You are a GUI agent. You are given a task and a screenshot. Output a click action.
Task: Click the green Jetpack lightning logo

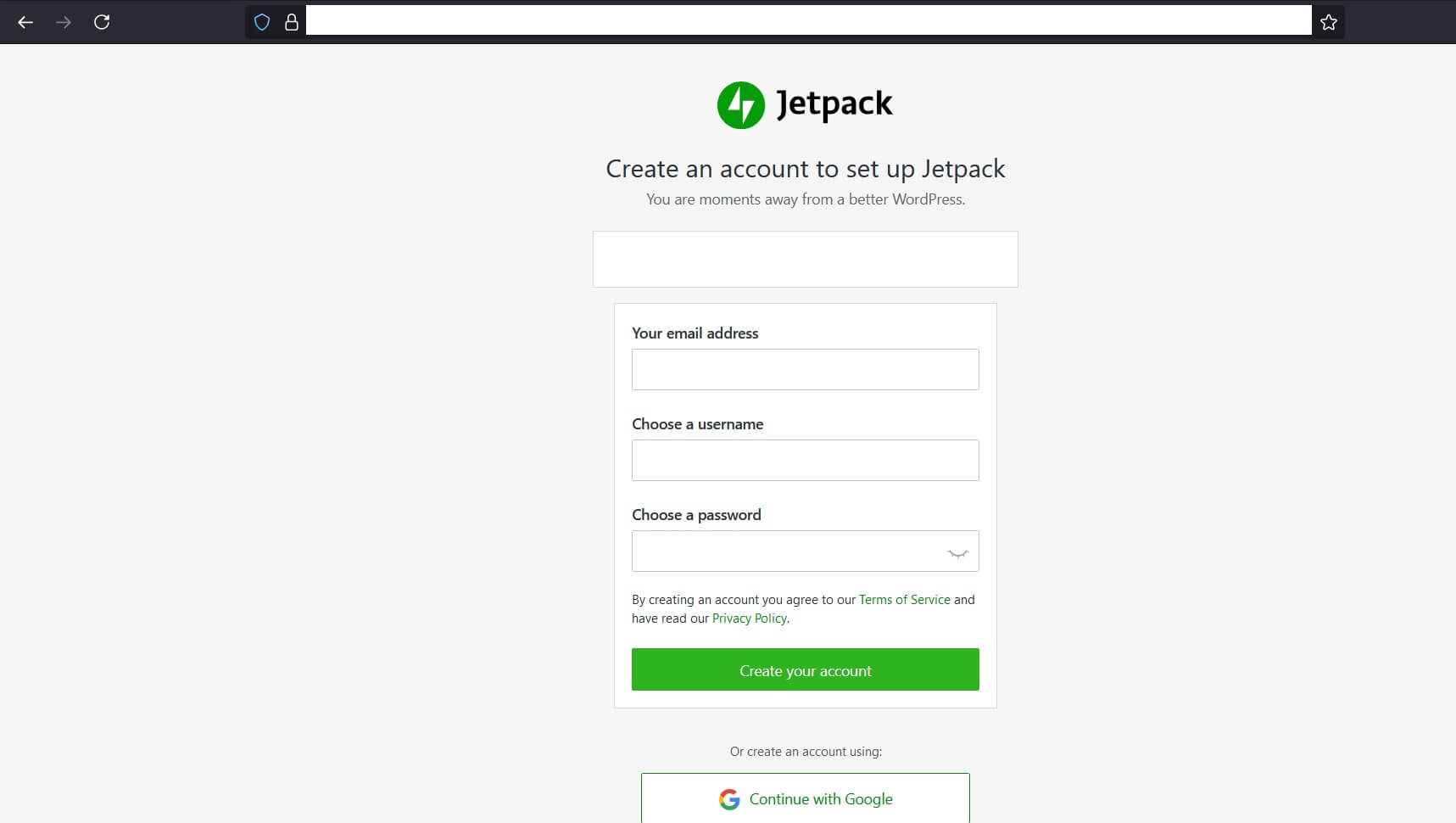tap(741, 105)
